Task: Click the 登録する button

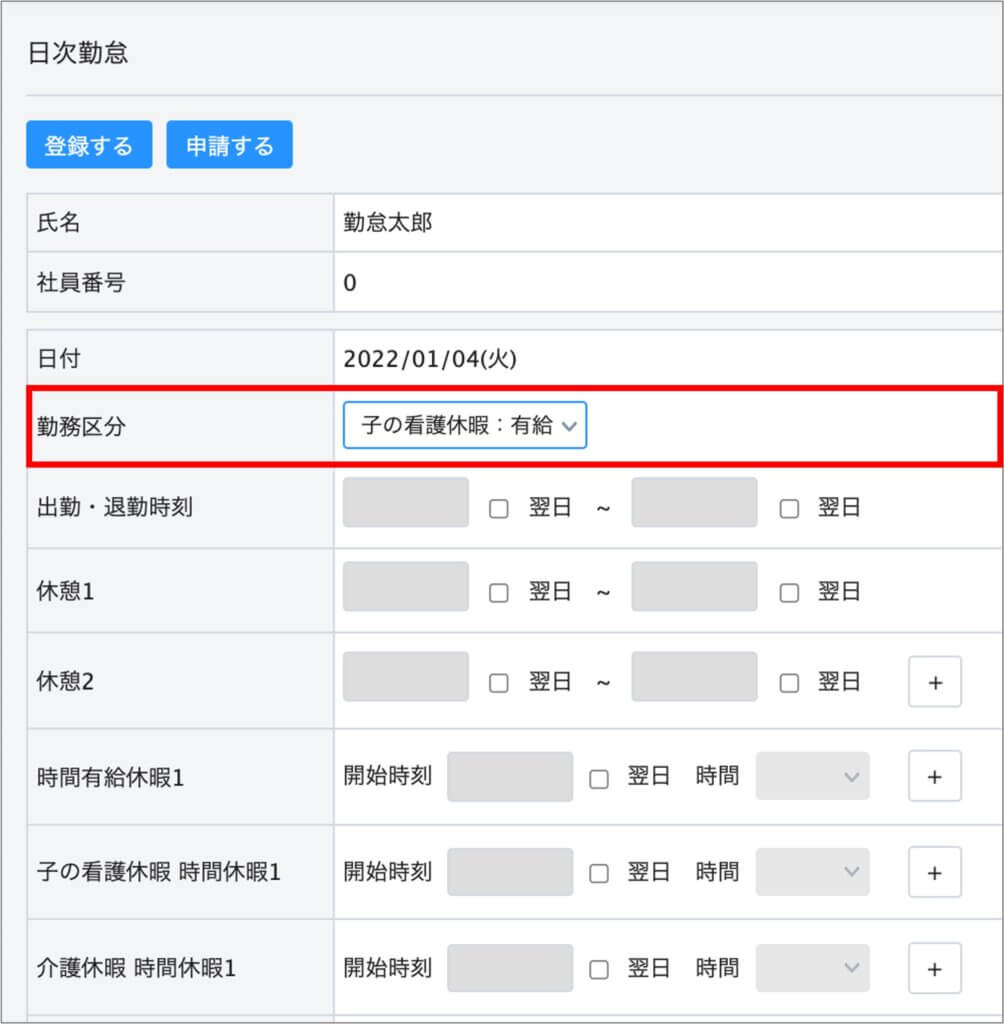Action: pos(89,145)
